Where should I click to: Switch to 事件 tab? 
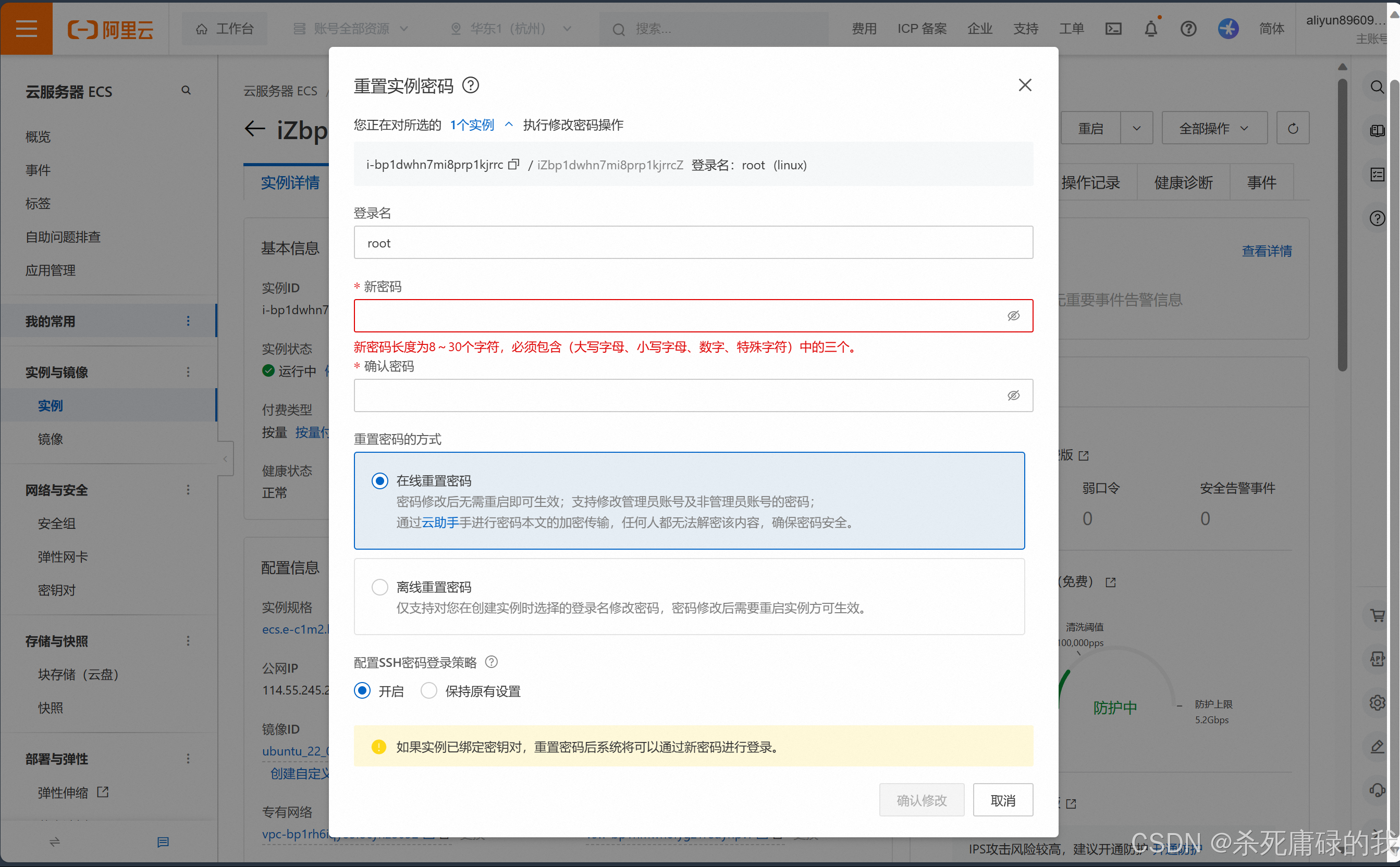click(x=1261, y=183)
